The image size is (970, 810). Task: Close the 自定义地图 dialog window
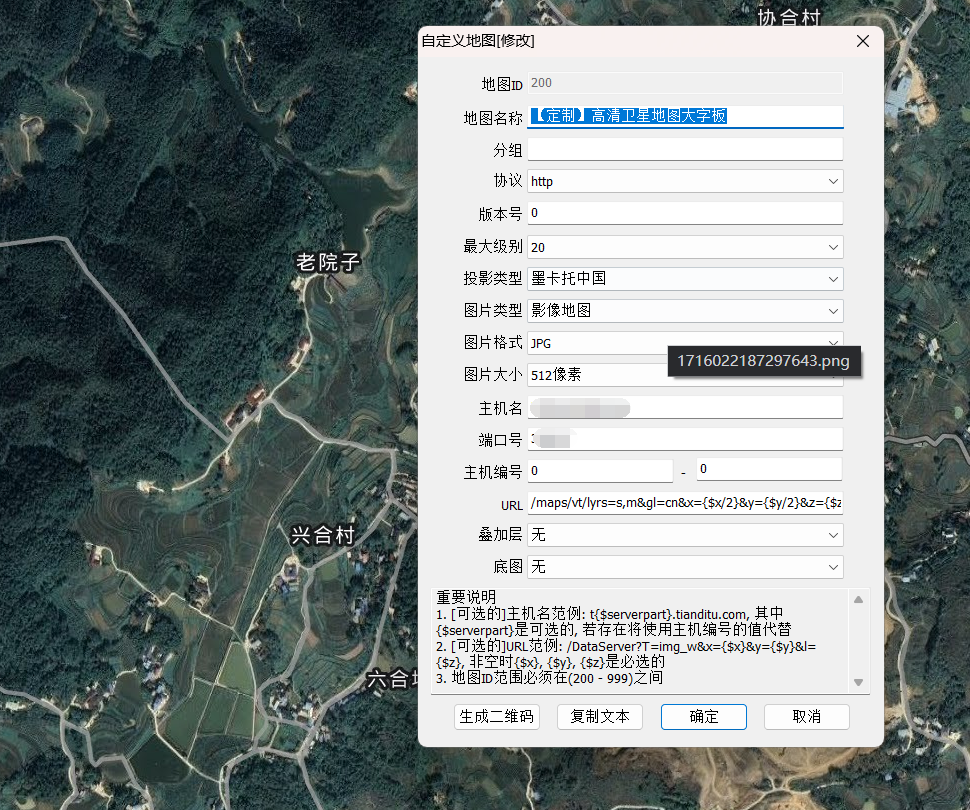click(x=863, y=41)
